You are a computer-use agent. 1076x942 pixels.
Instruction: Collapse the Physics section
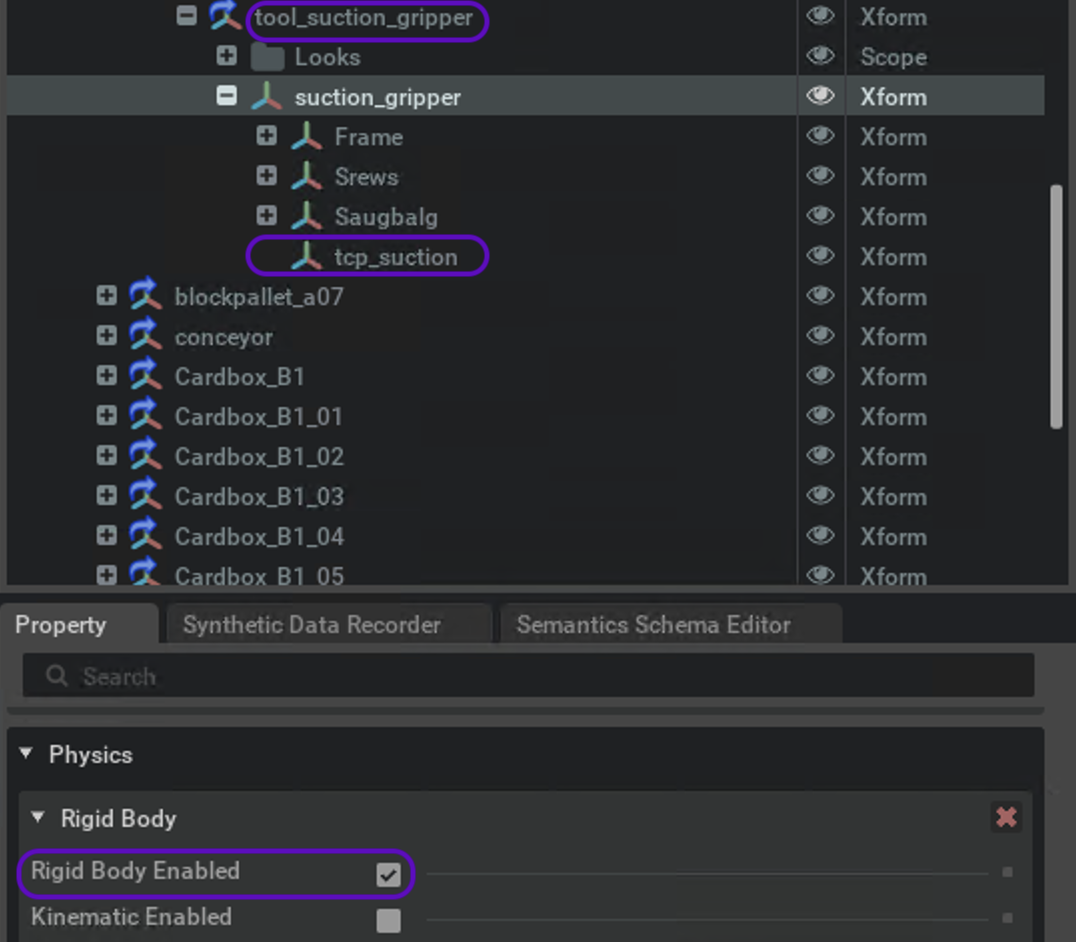(x=27, y=755)
